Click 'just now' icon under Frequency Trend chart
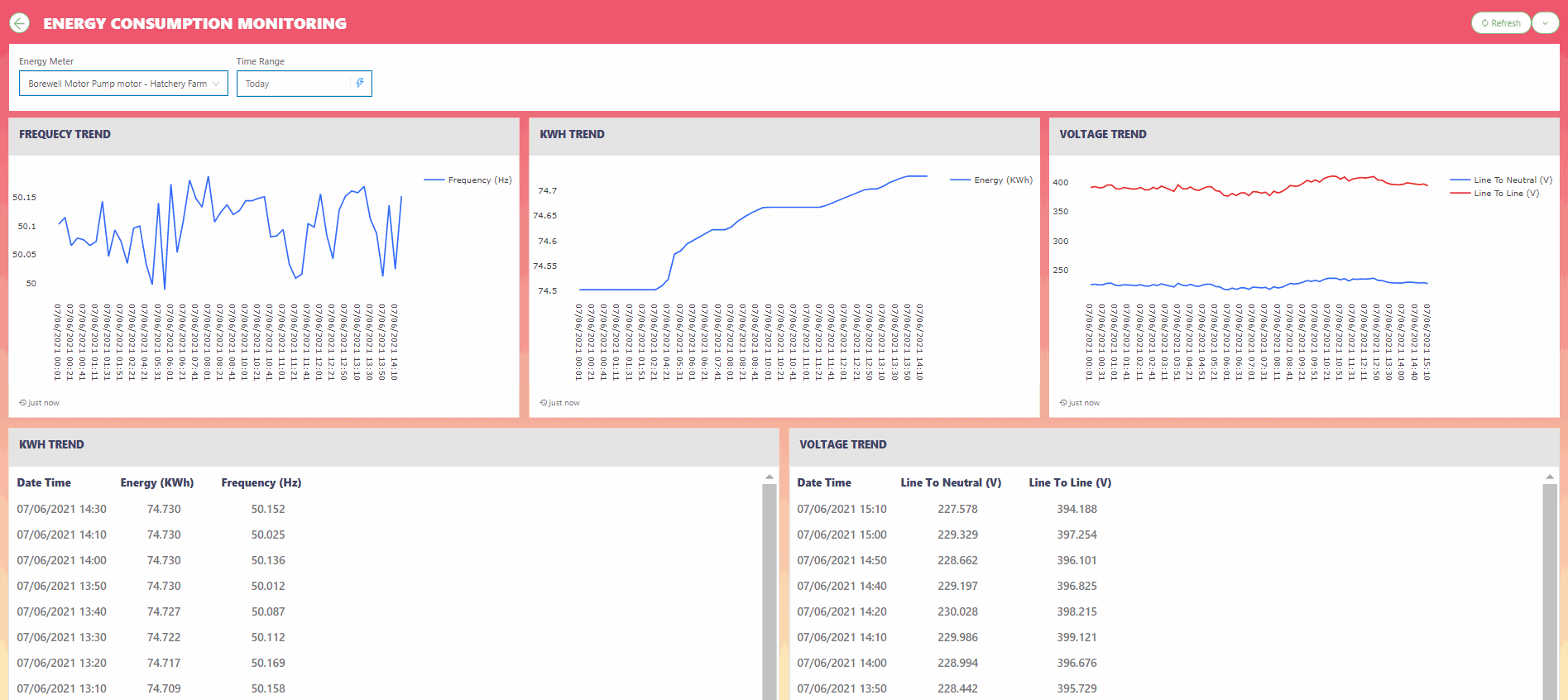This screenshot has height=700, width=1568. [x=23, y=403]
